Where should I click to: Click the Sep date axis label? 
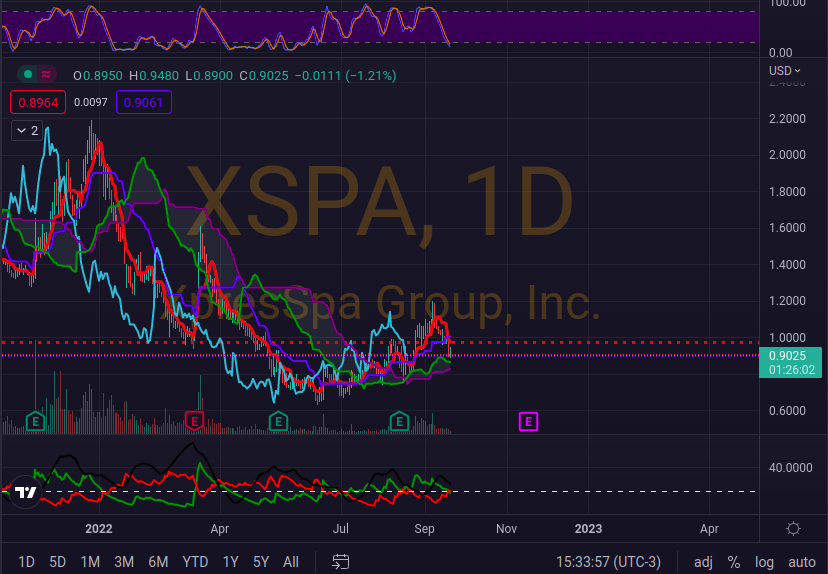pyautogui.click(x=424, y=529)
